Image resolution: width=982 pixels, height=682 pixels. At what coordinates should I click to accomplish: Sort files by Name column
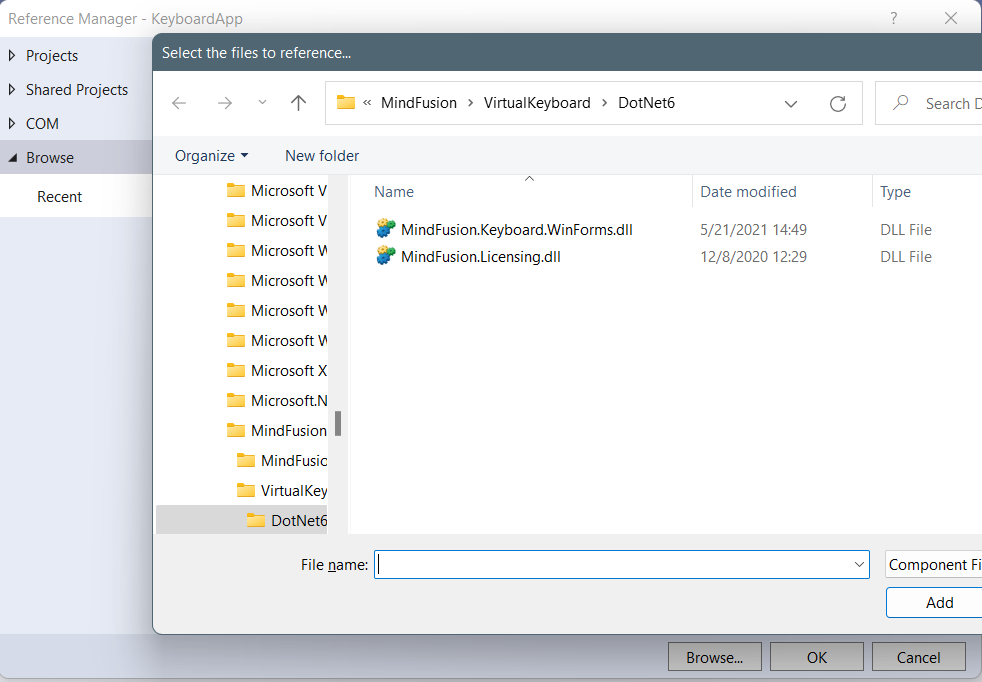coord(394,192)
